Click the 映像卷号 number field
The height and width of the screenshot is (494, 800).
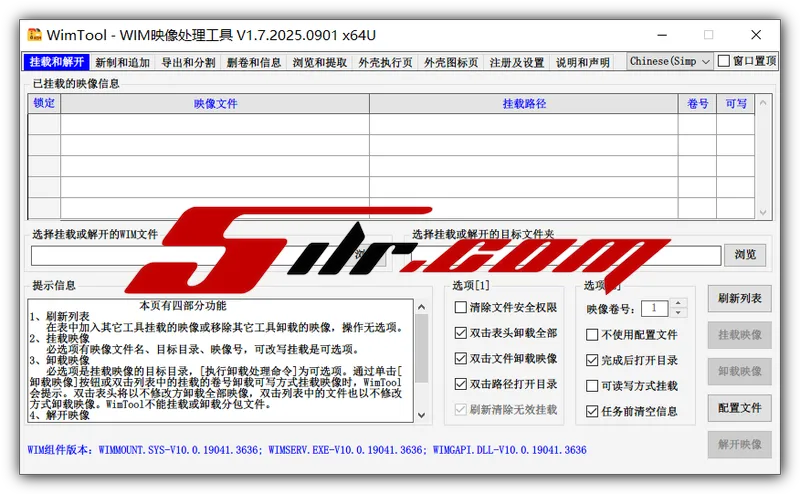[654, 308]
